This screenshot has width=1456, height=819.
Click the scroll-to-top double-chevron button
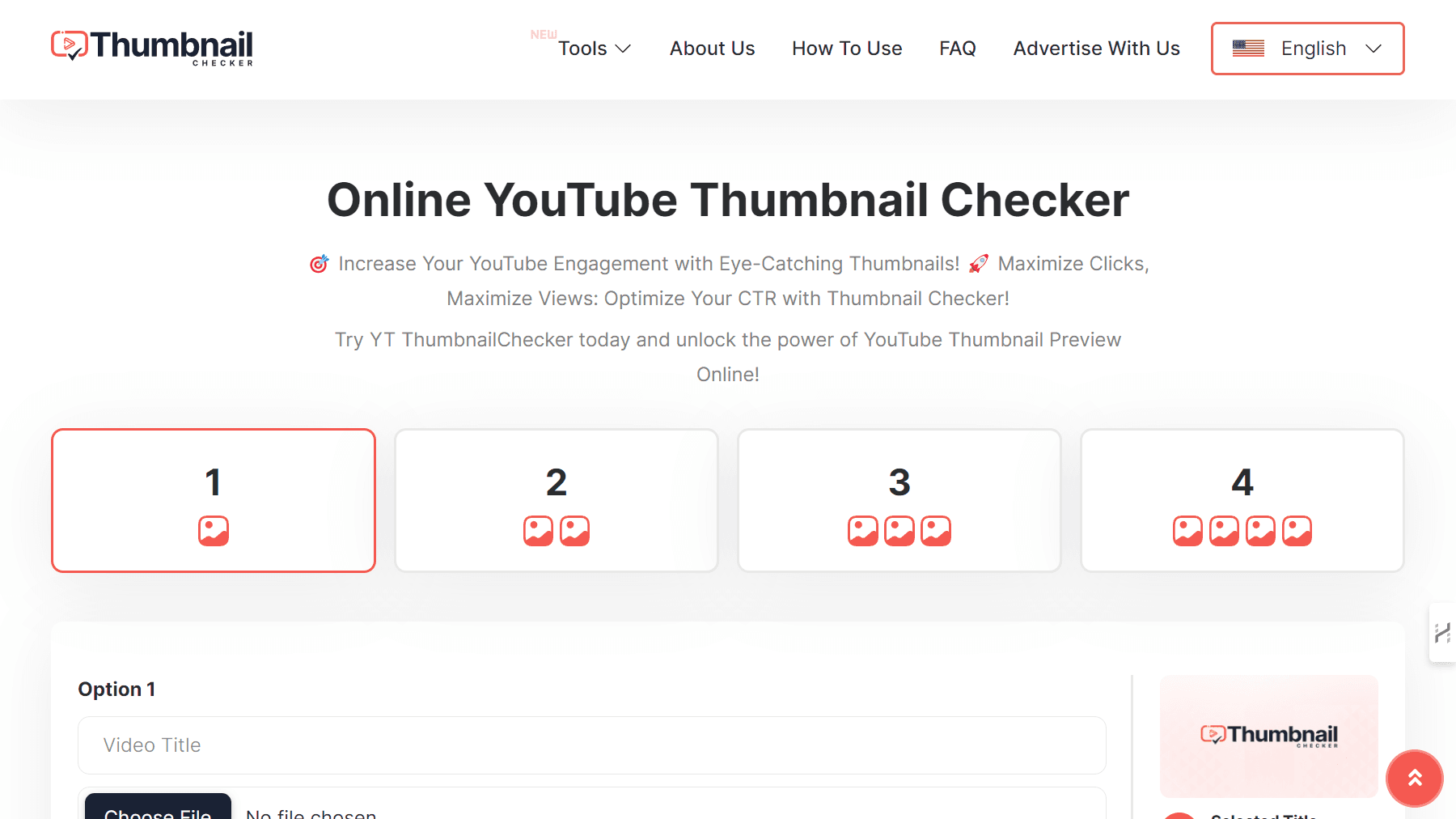(x=1414, y=779)
